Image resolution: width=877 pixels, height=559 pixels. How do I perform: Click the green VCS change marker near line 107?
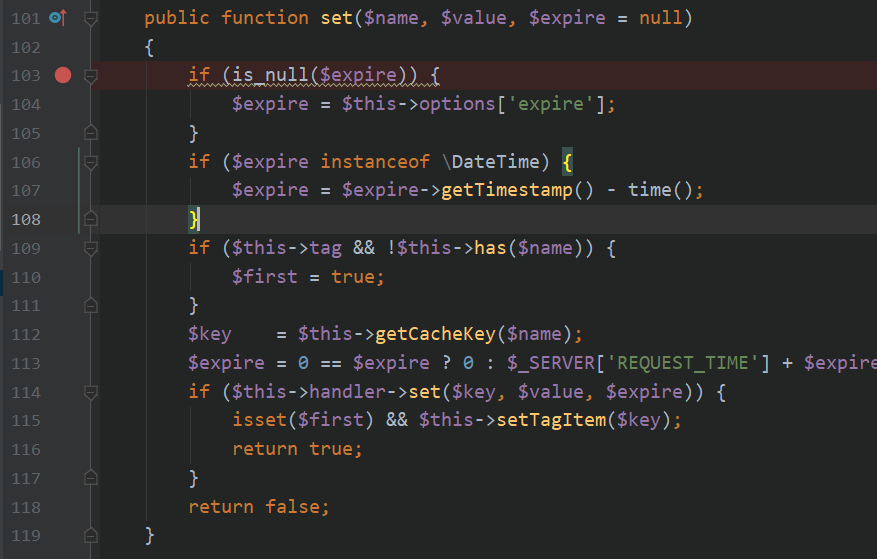[x=79, y=190]
